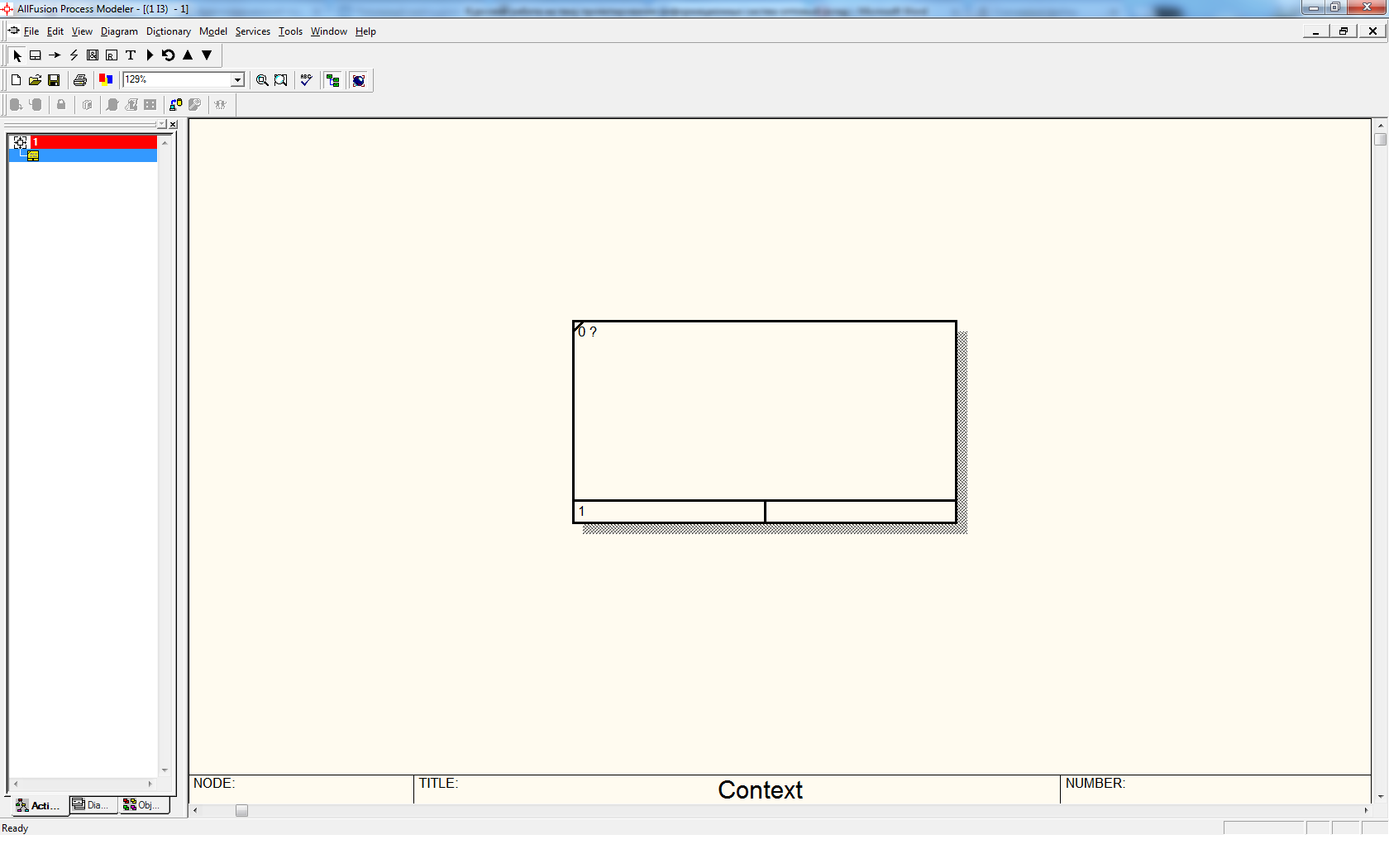This screenshot has width=1389, height=868.
Task: Click the Zoom magnifier icon
Action: pyautogui.click(x=262, y=80)
